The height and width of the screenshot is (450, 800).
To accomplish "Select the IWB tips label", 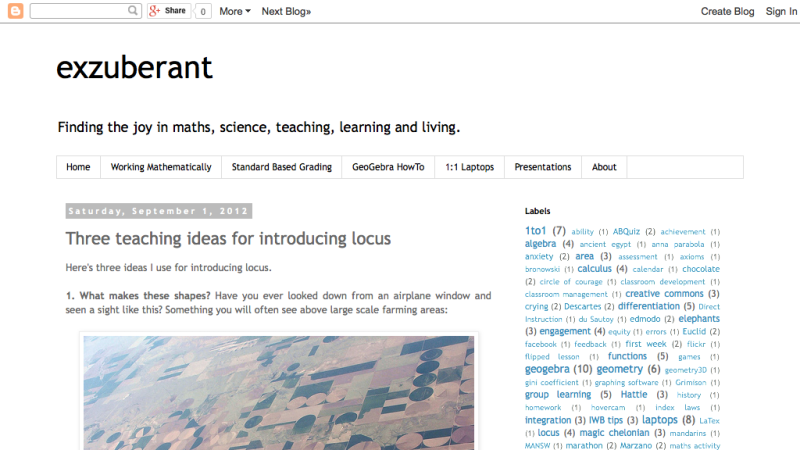I will click(x=606, y=420).
